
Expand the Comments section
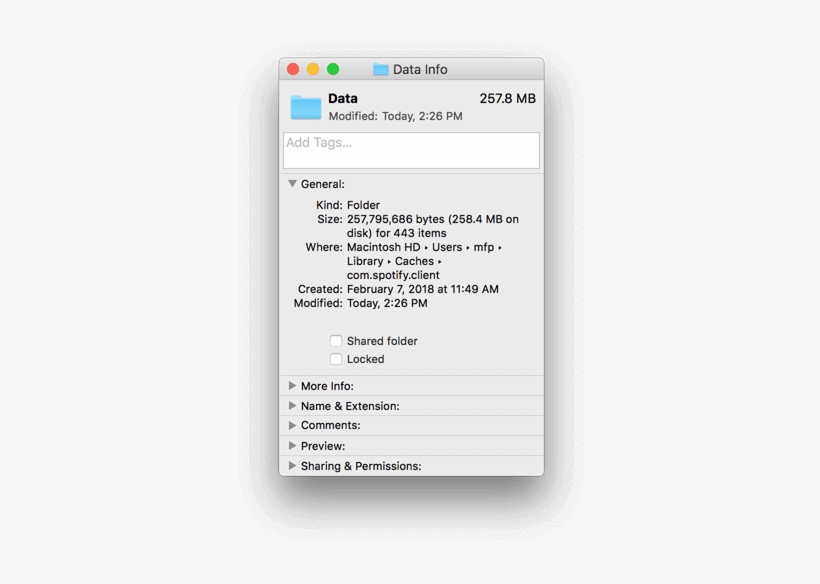[292, 425]
